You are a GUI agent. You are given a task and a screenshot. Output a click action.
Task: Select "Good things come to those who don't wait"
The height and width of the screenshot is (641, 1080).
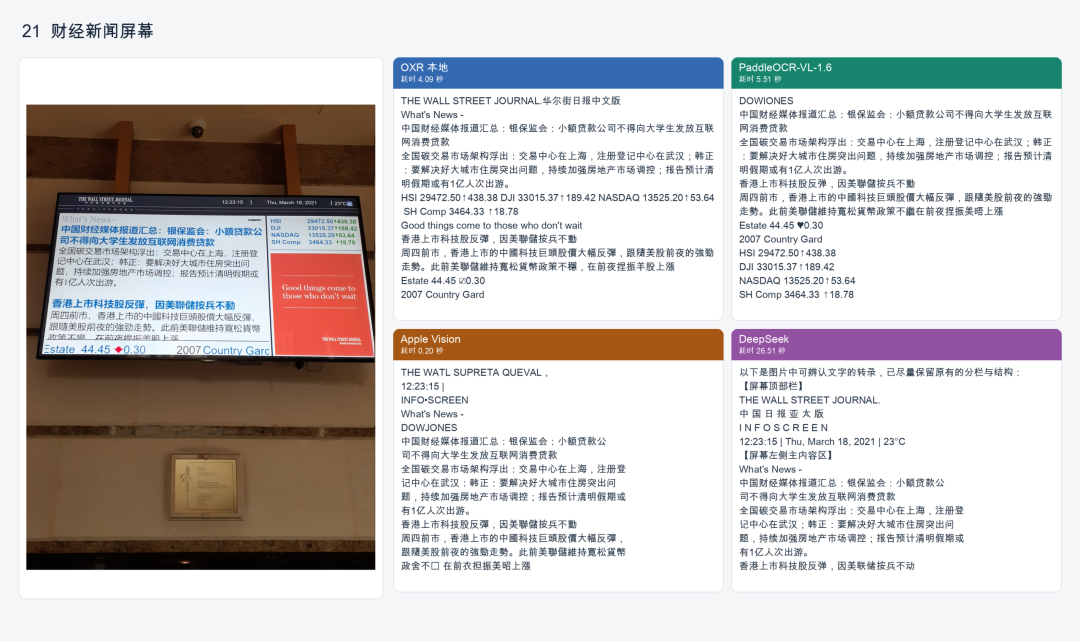(x=491, y=225)
